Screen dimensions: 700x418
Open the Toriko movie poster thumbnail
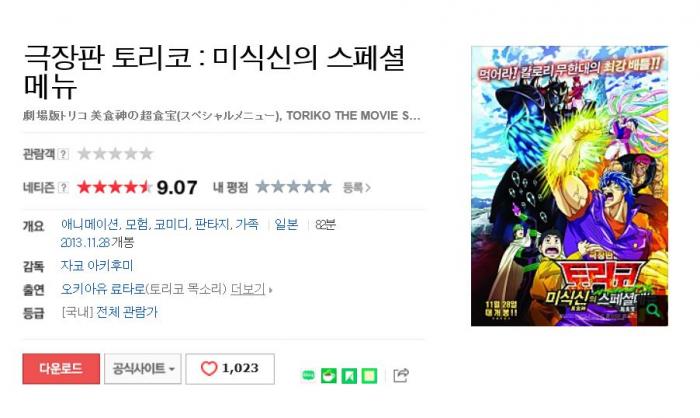(x=570, y=186)
